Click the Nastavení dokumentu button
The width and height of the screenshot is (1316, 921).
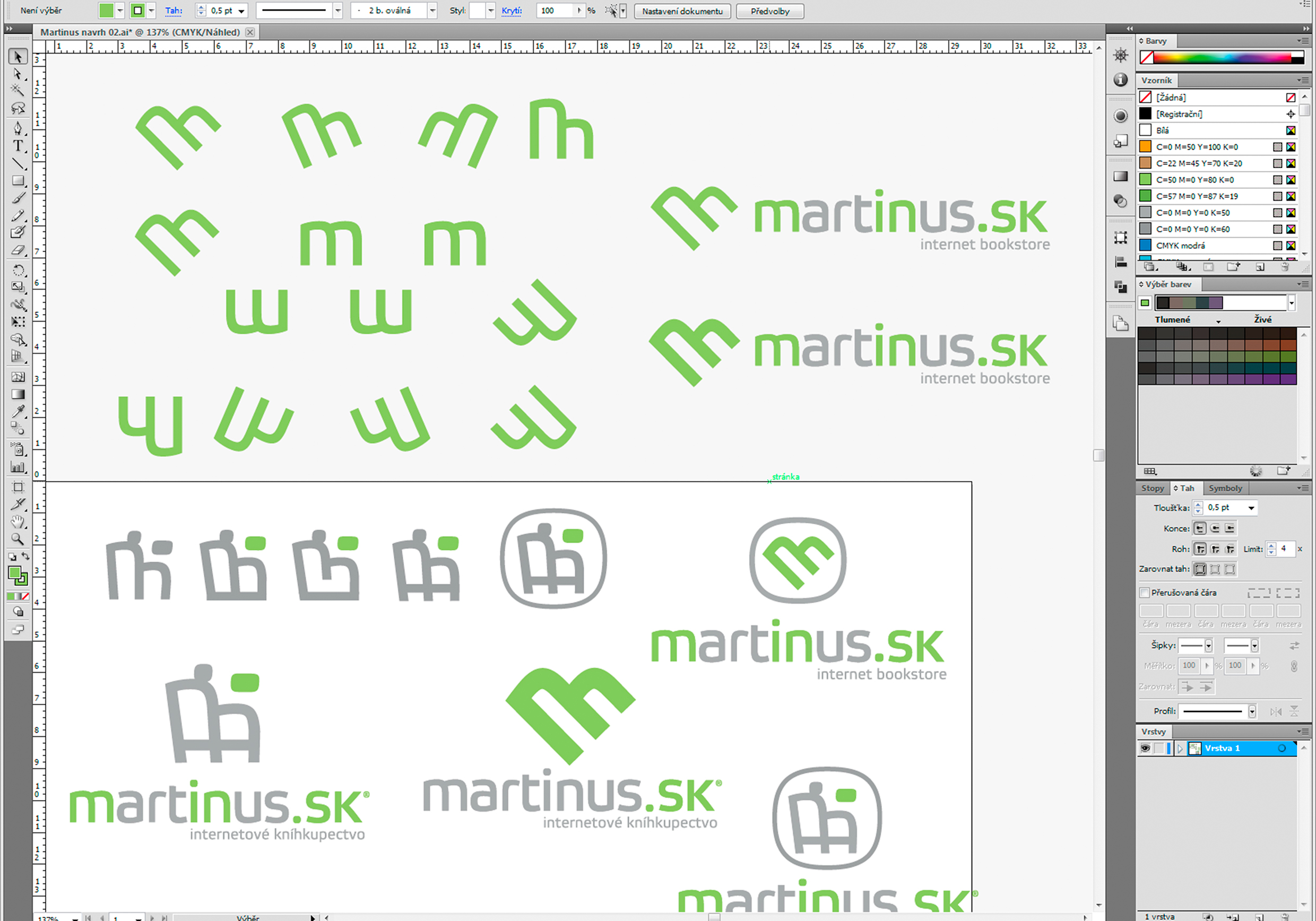pos(682,11)
